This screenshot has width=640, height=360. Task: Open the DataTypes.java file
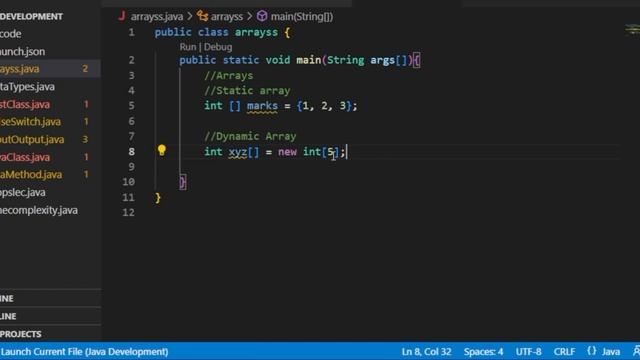[51, 87]
